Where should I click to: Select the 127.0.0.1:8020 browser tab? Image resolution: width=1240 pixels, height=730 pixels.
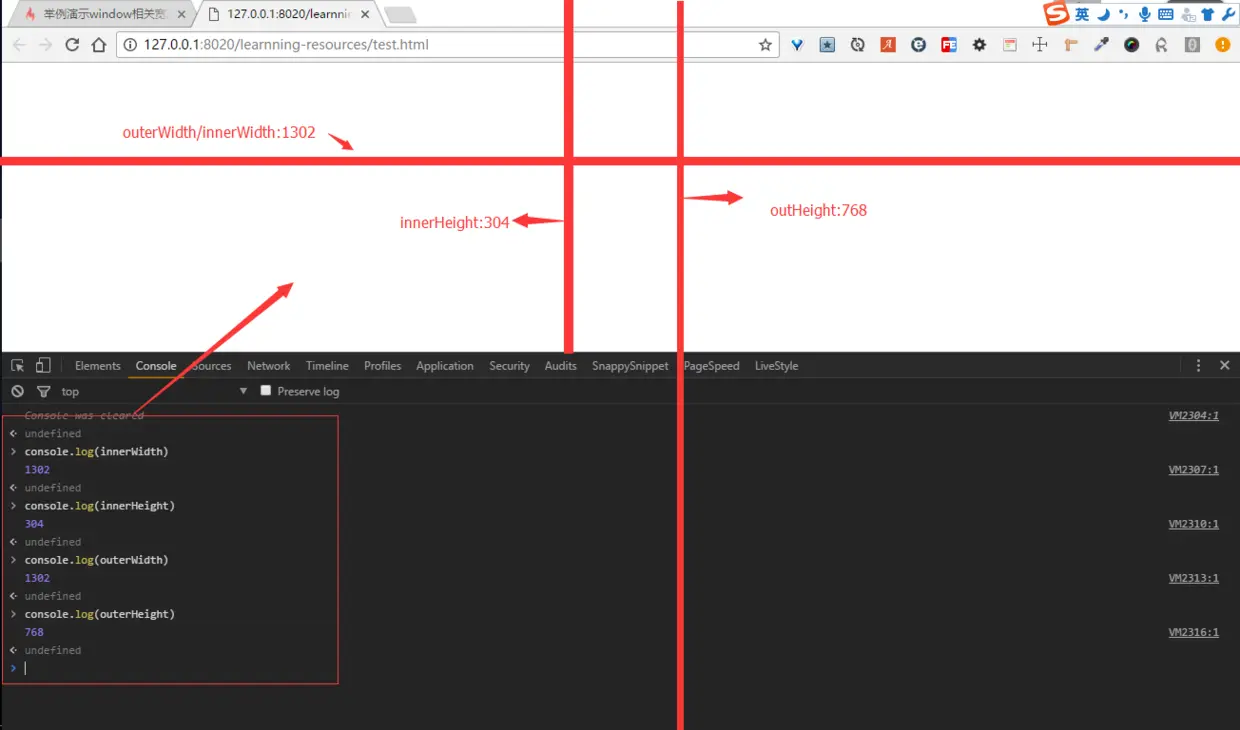(288, 15)
